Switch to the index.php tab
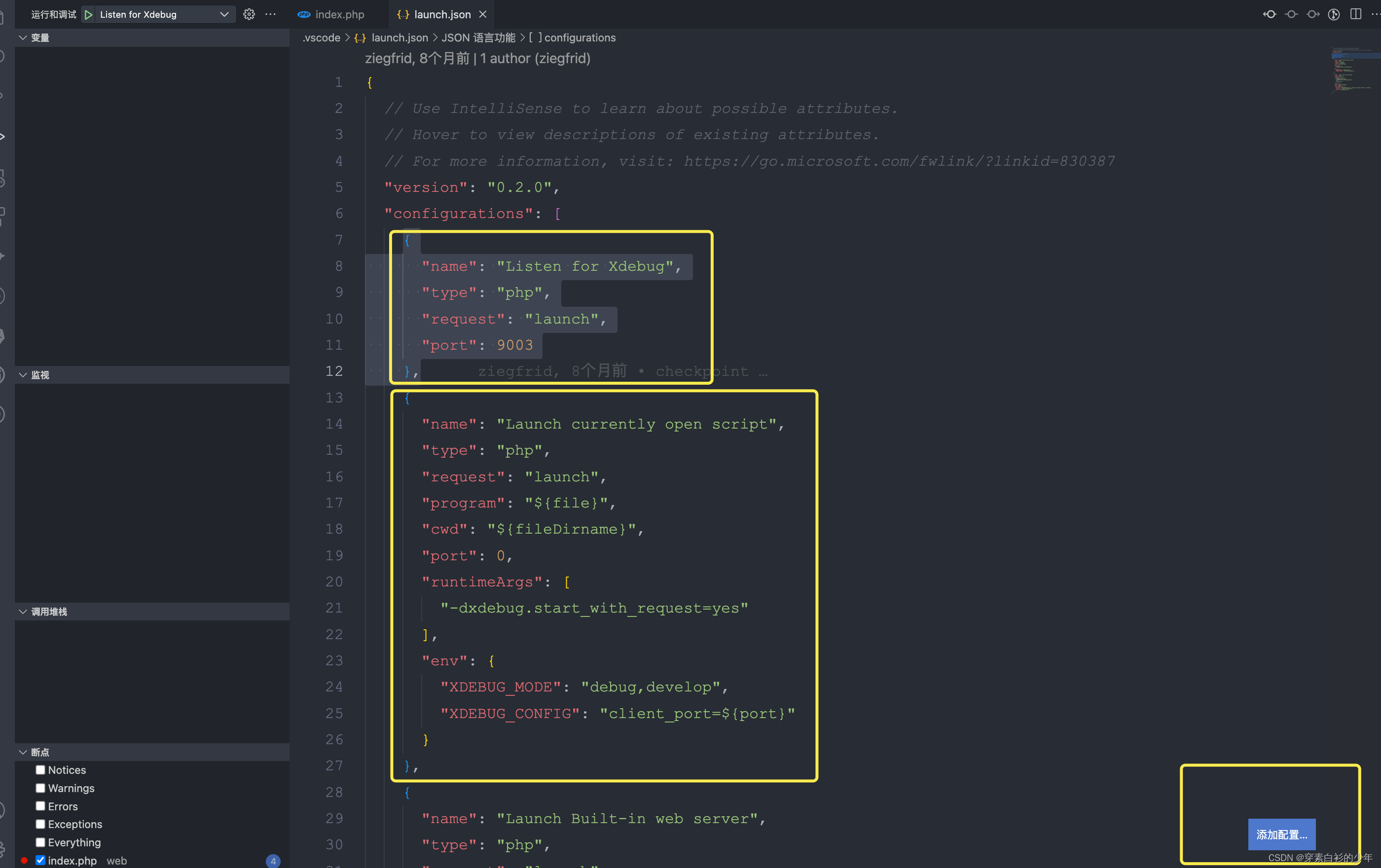The image size is (1381, 868). click(x=339, y=14)
